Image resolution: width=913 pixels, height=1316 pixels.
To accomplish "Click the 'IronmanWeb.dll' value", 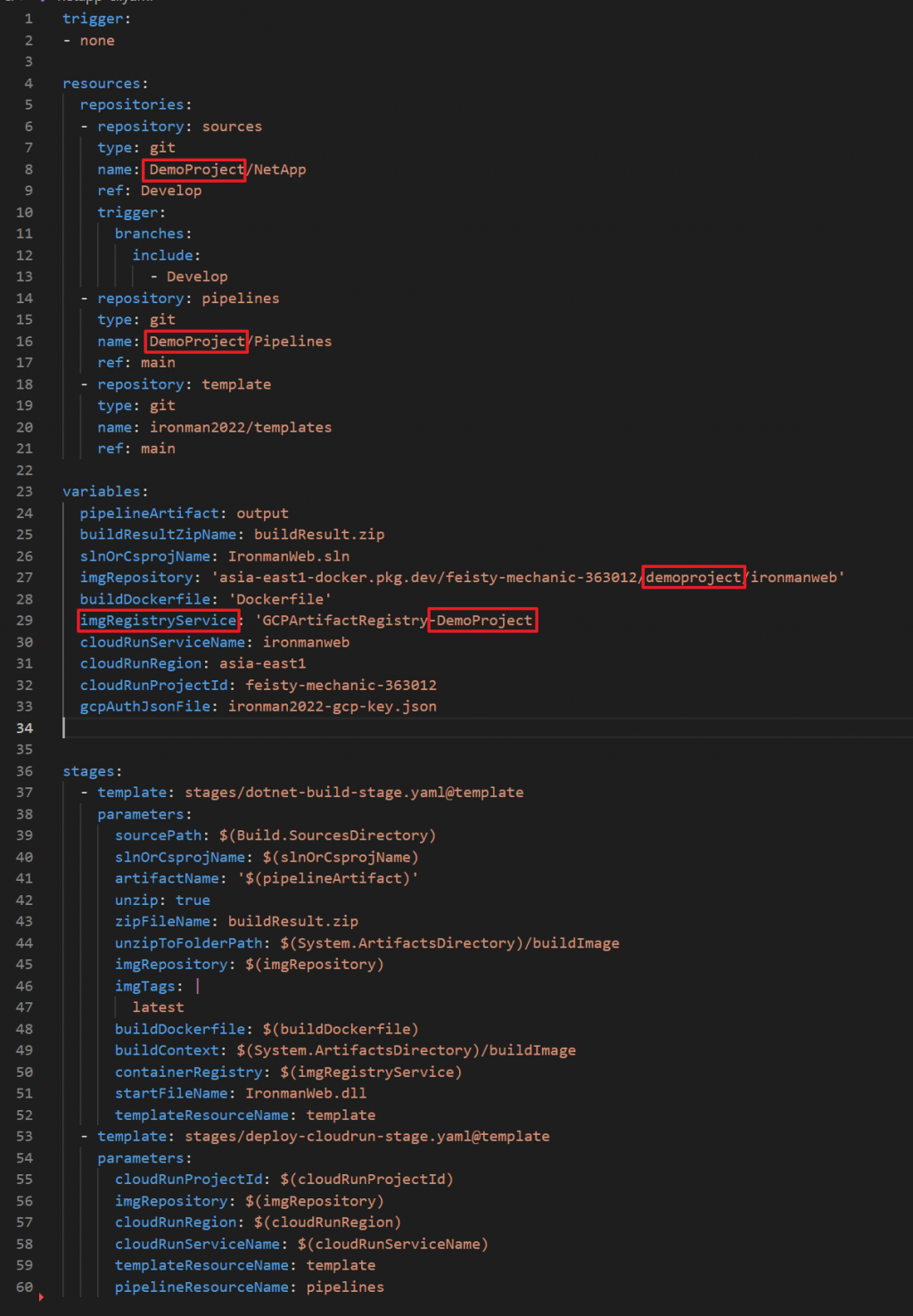I will [306, 1094].
